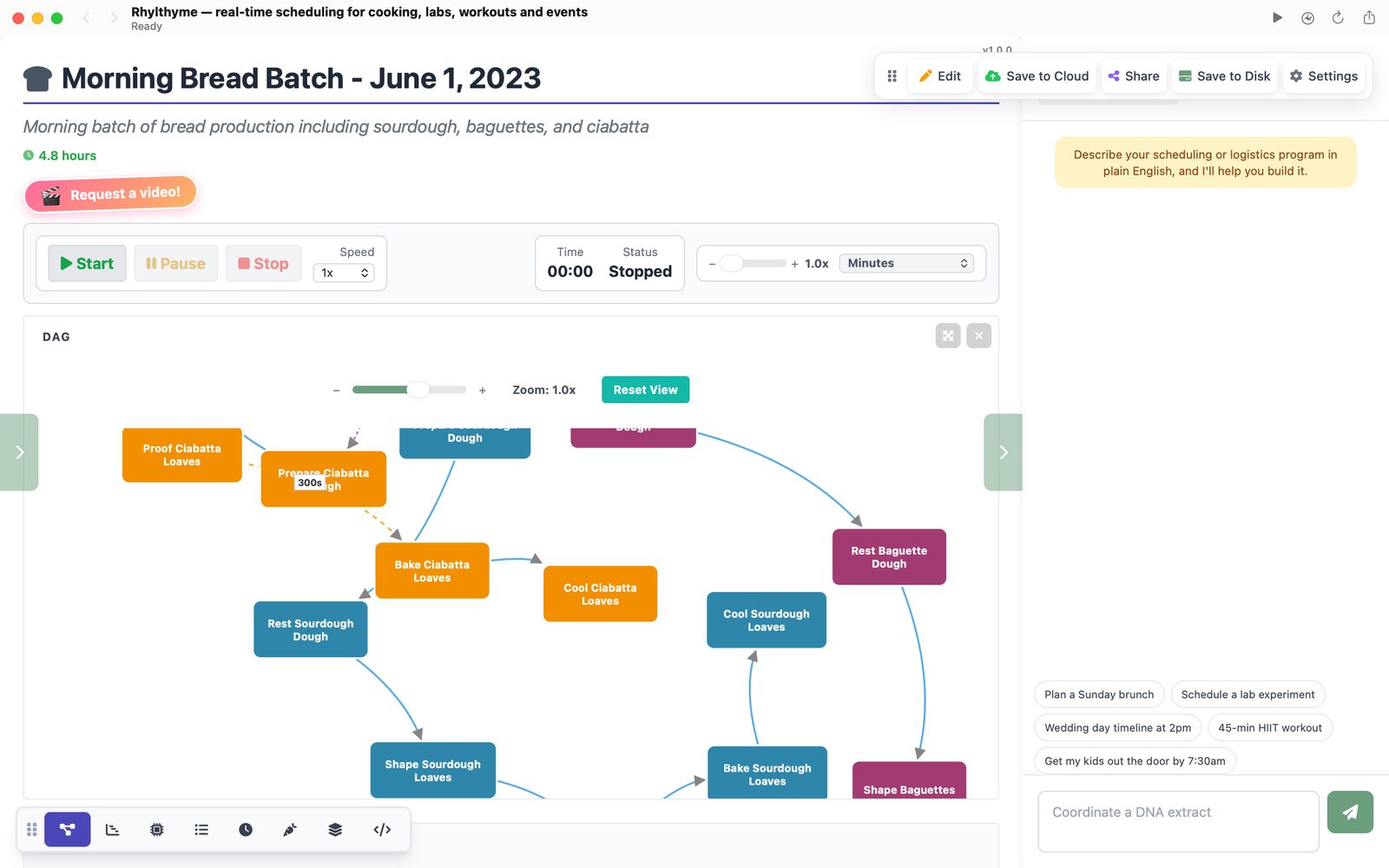Go forward with the title bar arrow
This screenshot has width=1389, height=868.
point(114,17)
